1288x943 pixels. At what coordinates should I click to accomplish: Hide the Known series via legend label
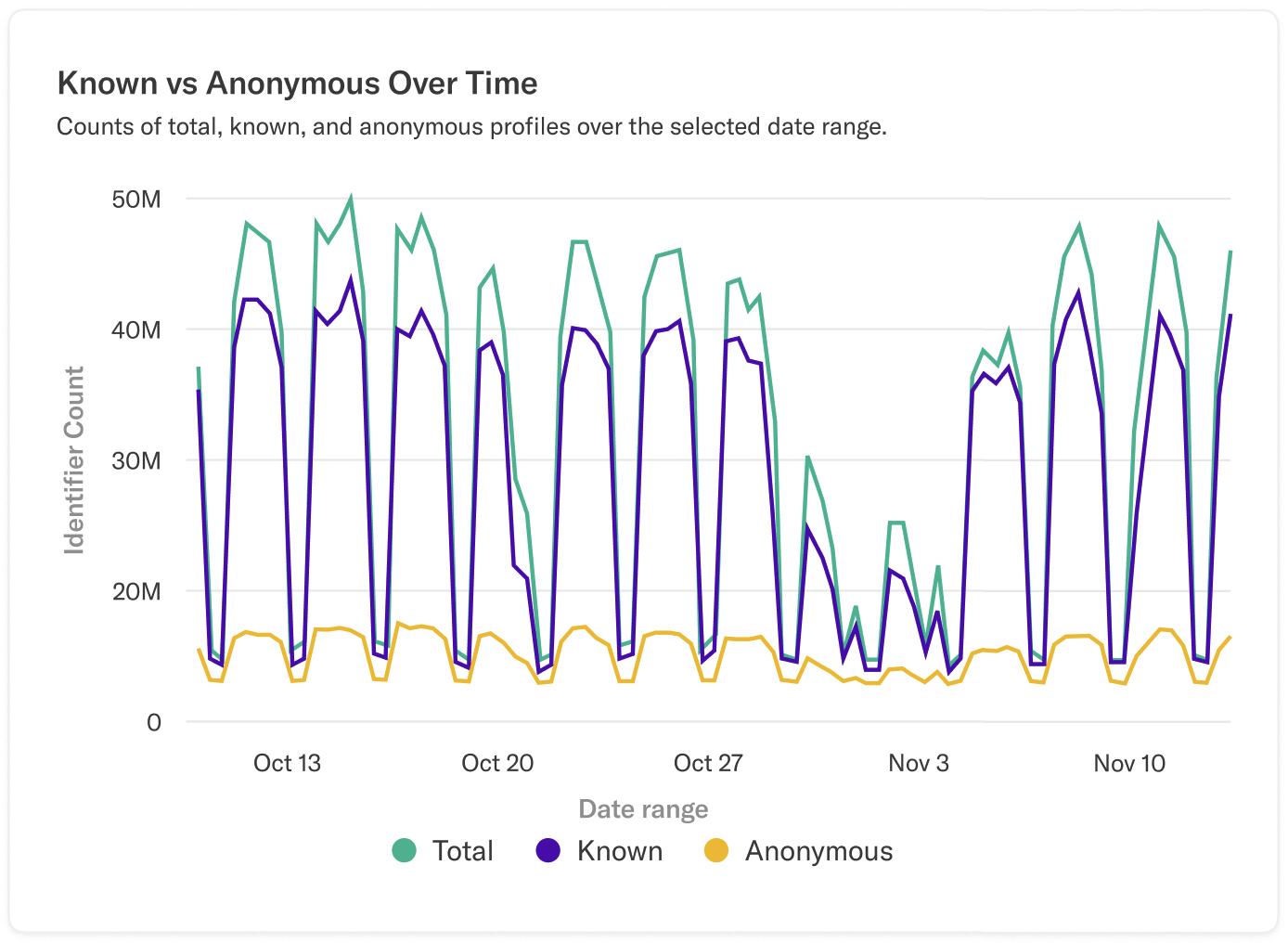pyautogui.click(x=619, y=851)
